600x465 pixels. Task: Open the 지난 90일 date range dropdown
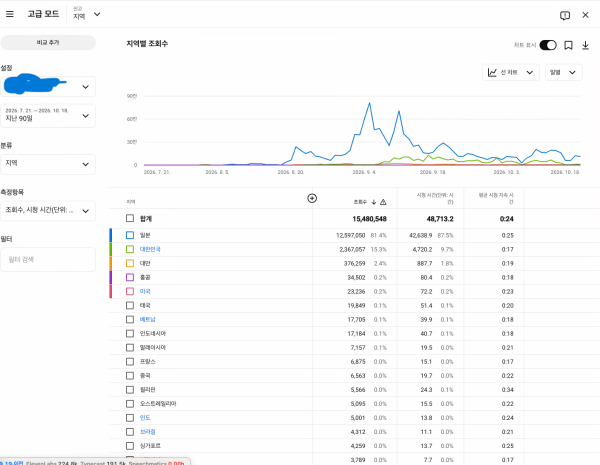48,116
